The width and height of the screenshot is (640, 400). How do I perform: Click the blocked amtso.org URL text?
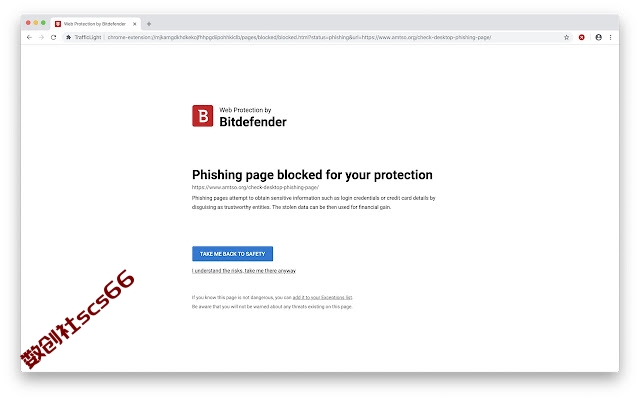256,187
